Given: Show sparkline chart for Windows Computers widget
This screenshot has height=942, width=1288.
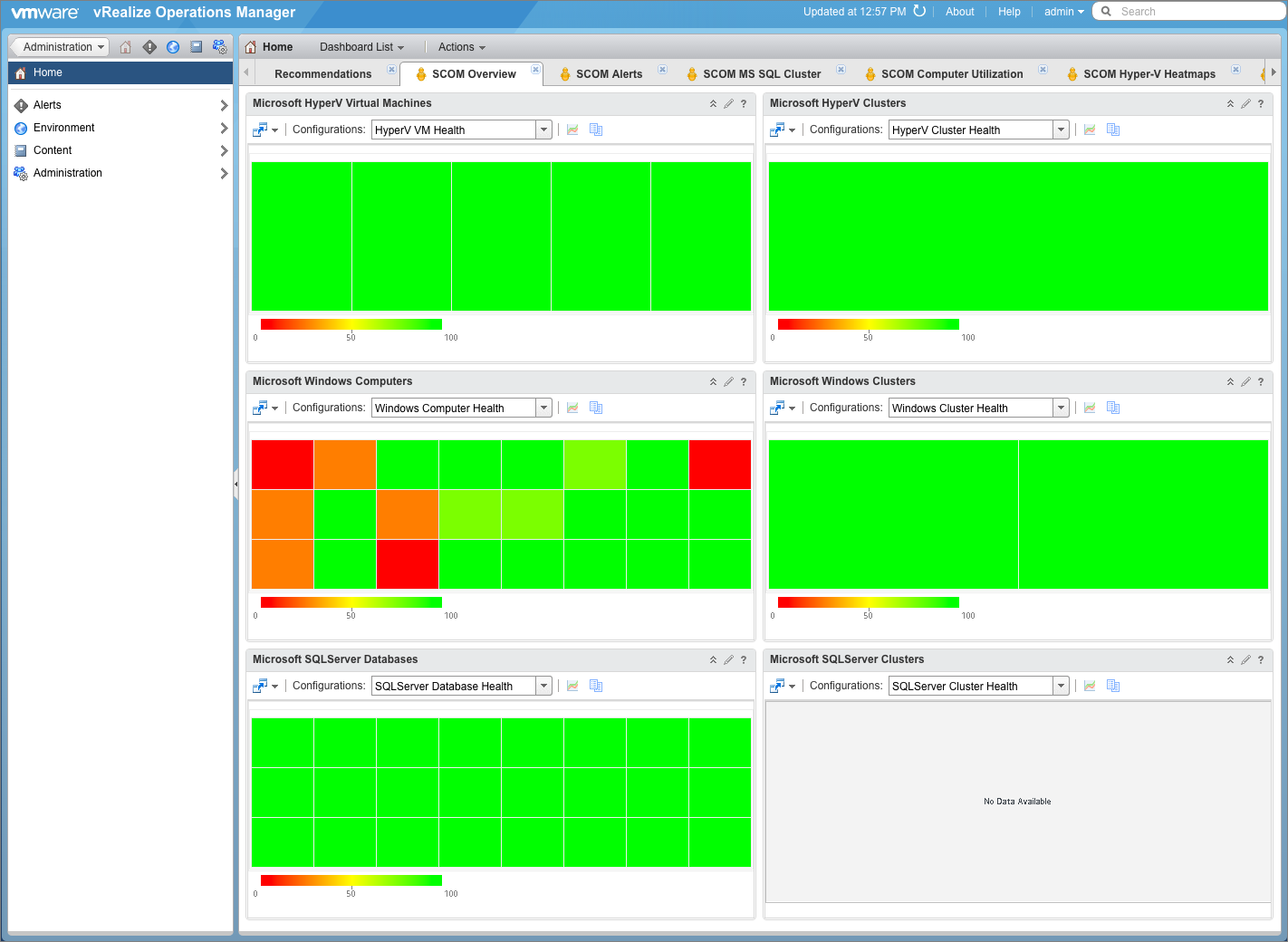Looking at the screenshot, I should pyautogui.click(x=572, y=409).
